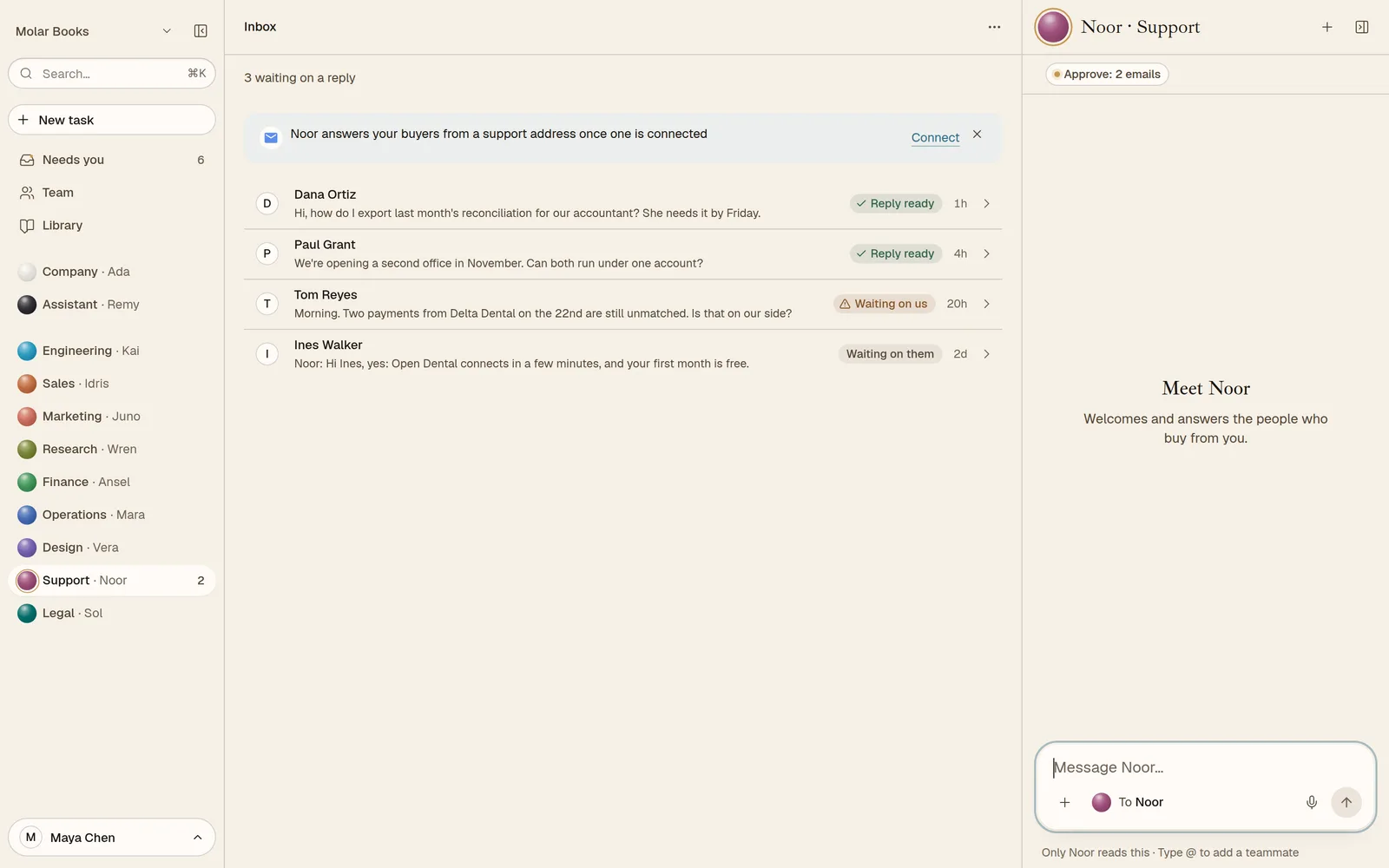This screenshot has width=1389, height=868.
Task: Open Needs you inbox item
Action: pos(112,160)
